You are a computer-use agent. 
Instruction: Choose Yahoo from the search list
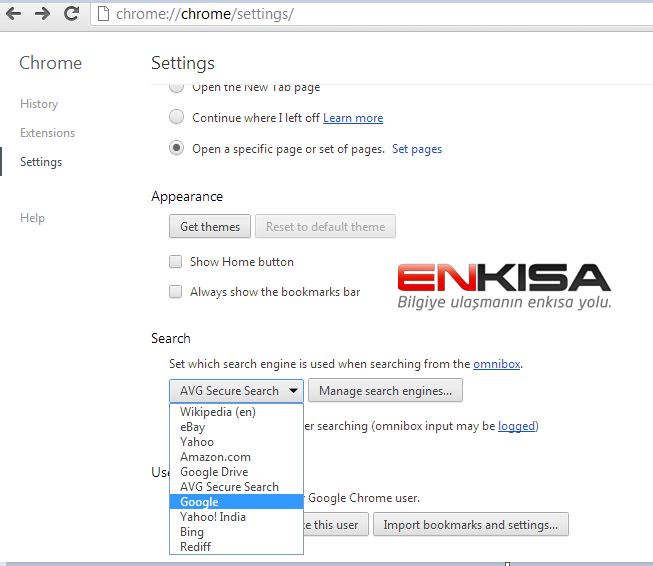coord(236,442)
